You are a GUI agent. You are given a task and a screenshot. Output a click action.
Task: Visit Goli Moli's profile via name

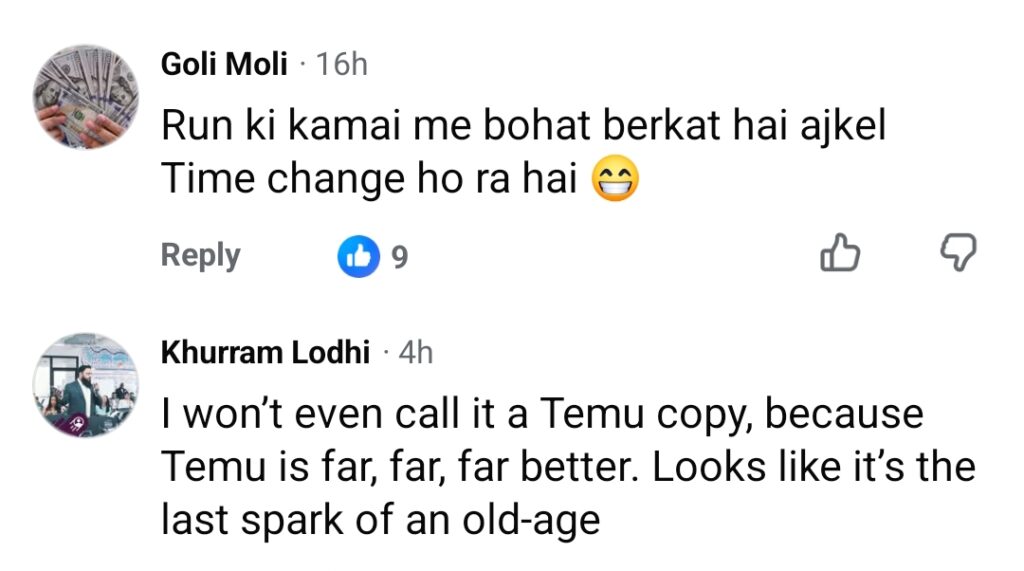click(x=224, y=64)
